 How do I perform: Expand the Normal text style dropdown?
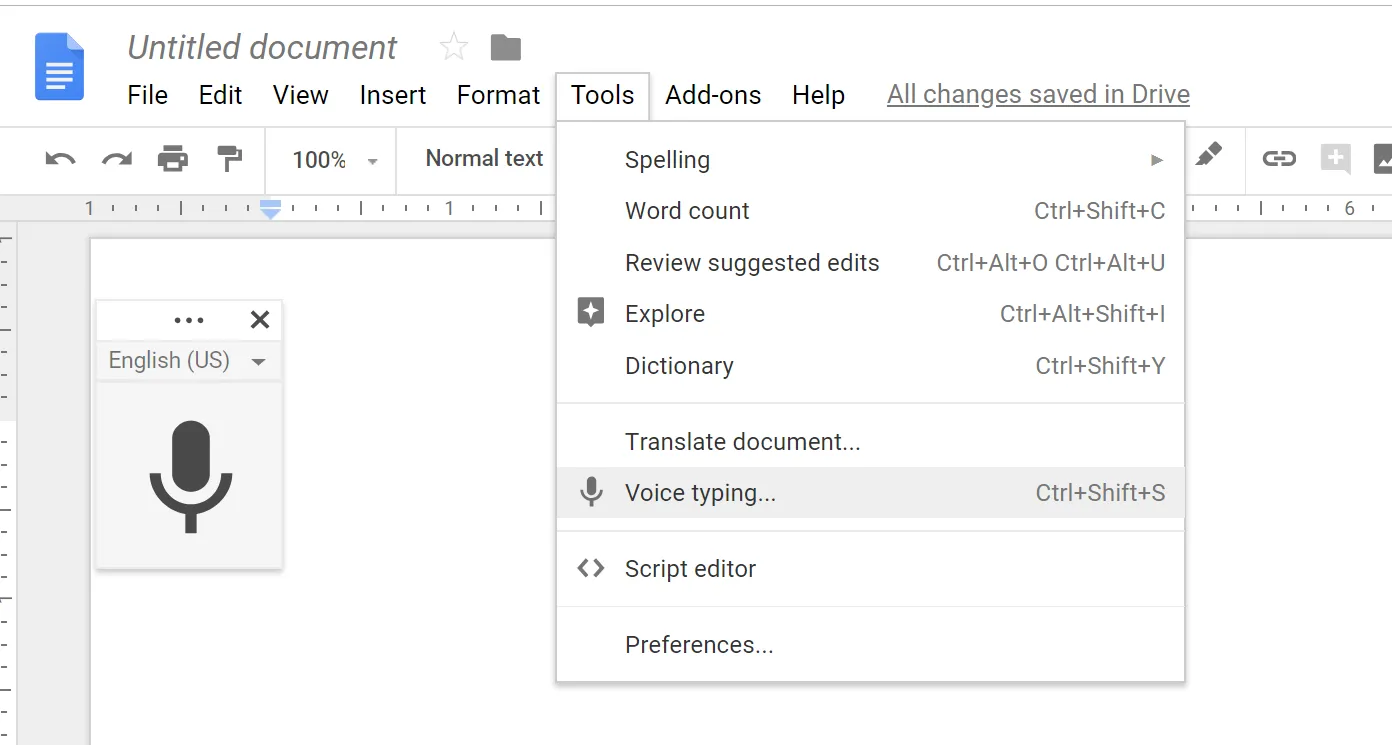click(x=484, y=159)
